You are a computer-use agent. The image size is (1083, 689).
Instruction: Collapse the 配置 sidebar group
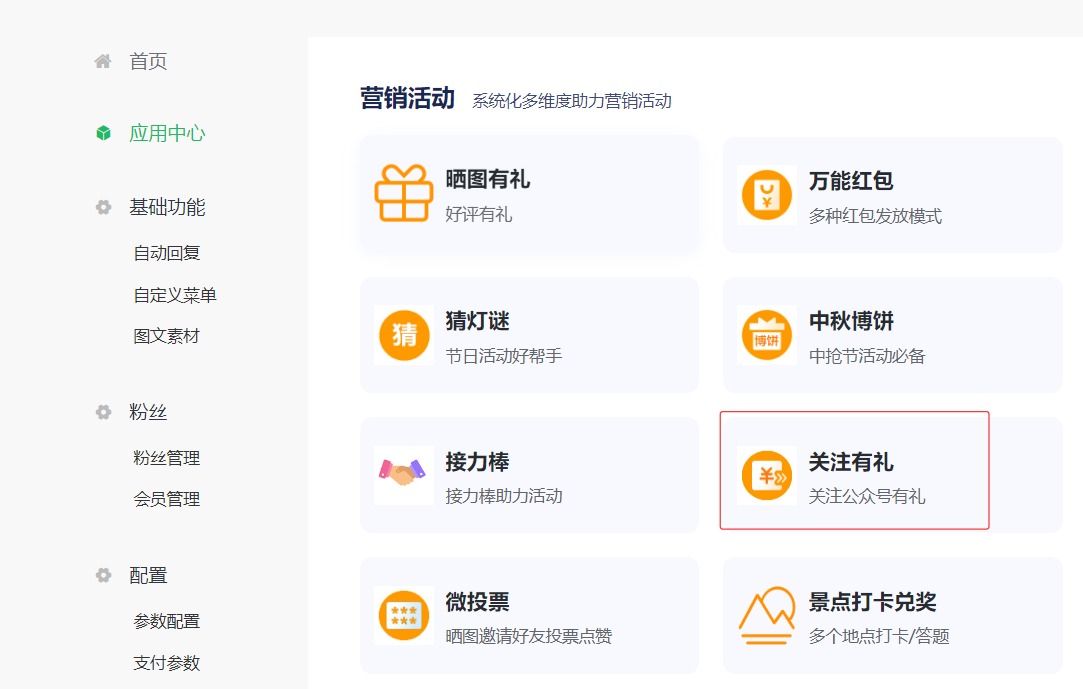[x=131, y=575]
